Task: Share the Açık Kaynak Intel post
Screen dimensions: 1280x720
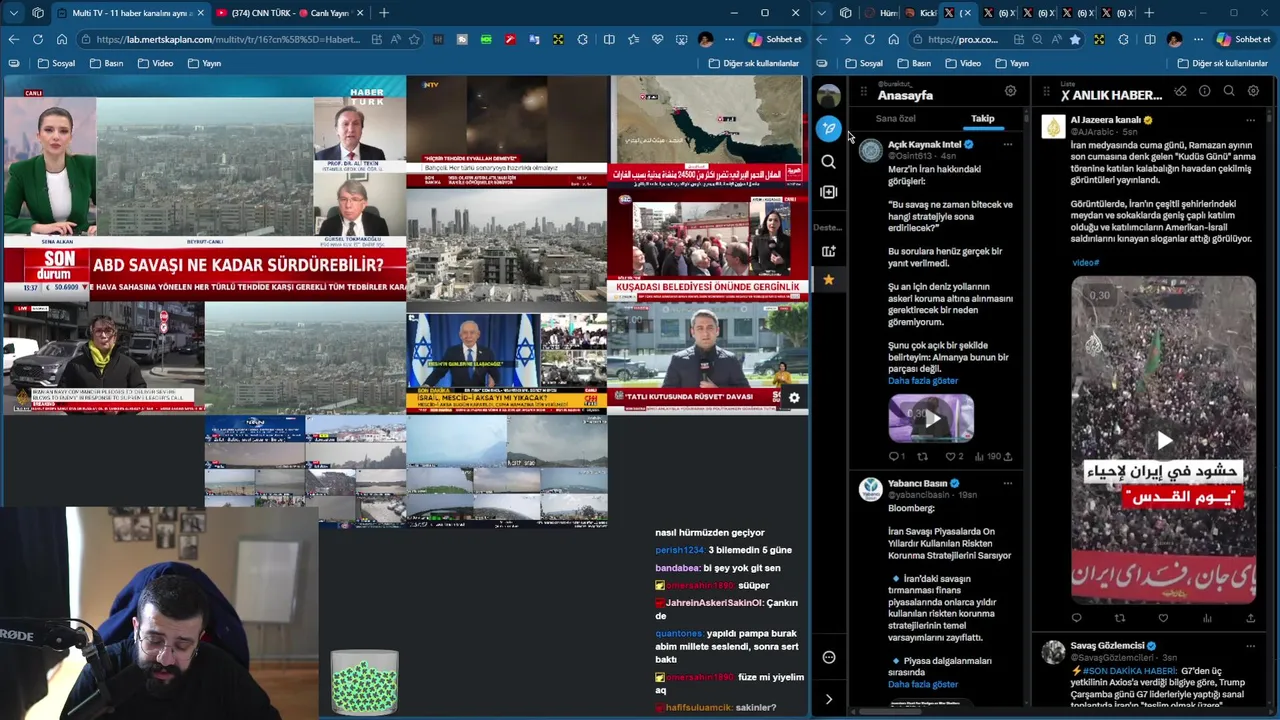Action: (x=1007, y=457)
